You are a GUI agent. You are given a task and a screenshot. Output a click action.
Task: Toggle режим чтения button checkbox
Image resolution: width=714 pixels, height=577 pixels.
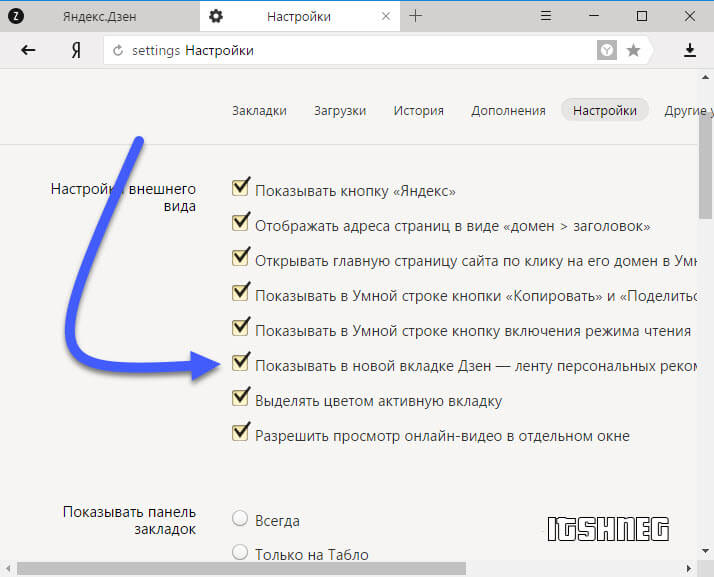click(240, 328)
